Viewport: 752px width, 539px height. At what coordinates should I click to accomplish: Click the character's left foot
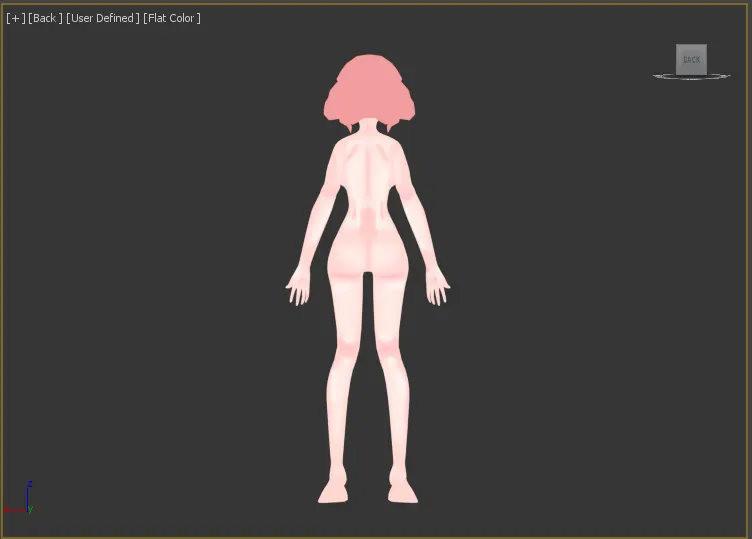point(335,493)
